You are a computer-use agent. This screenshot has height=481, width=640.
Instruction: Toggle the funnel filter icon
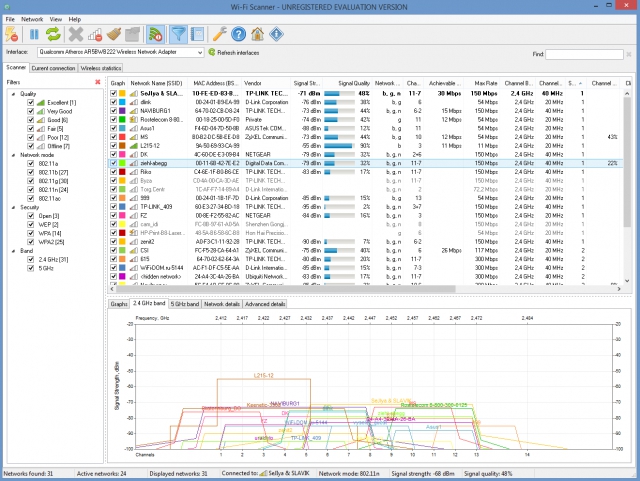178,34
